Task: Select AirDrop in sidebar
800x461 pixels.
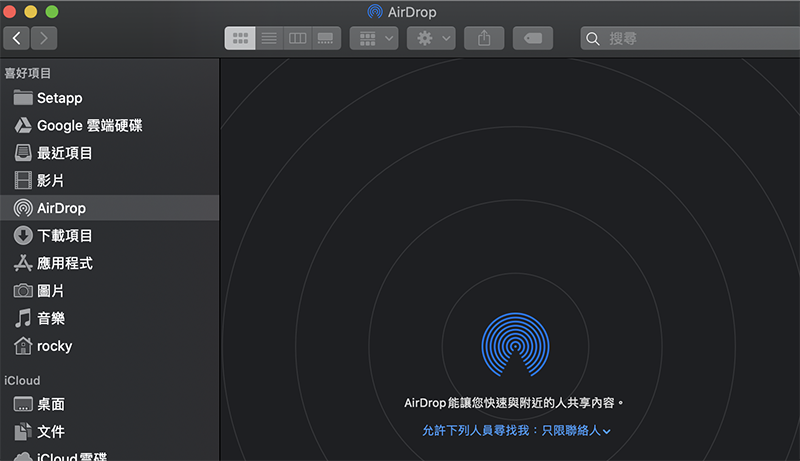Action: [x=110, y=208]
